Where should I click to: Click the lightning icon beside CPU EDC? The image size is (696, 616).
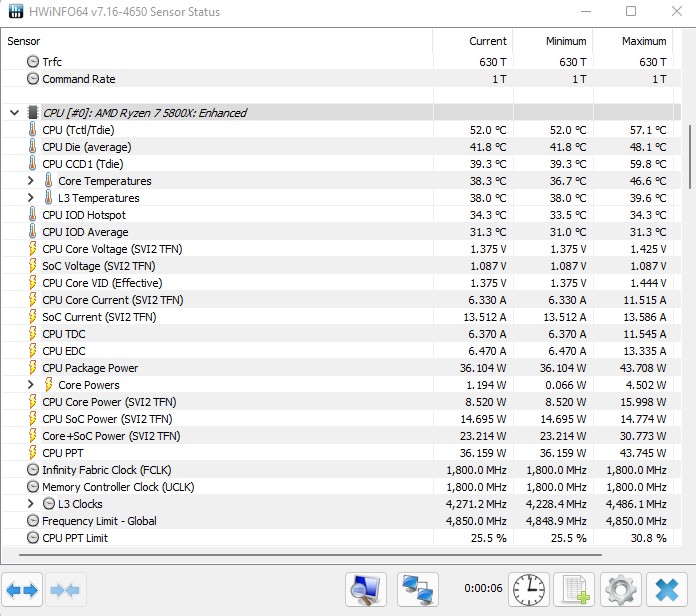click(x=32, y=351)
